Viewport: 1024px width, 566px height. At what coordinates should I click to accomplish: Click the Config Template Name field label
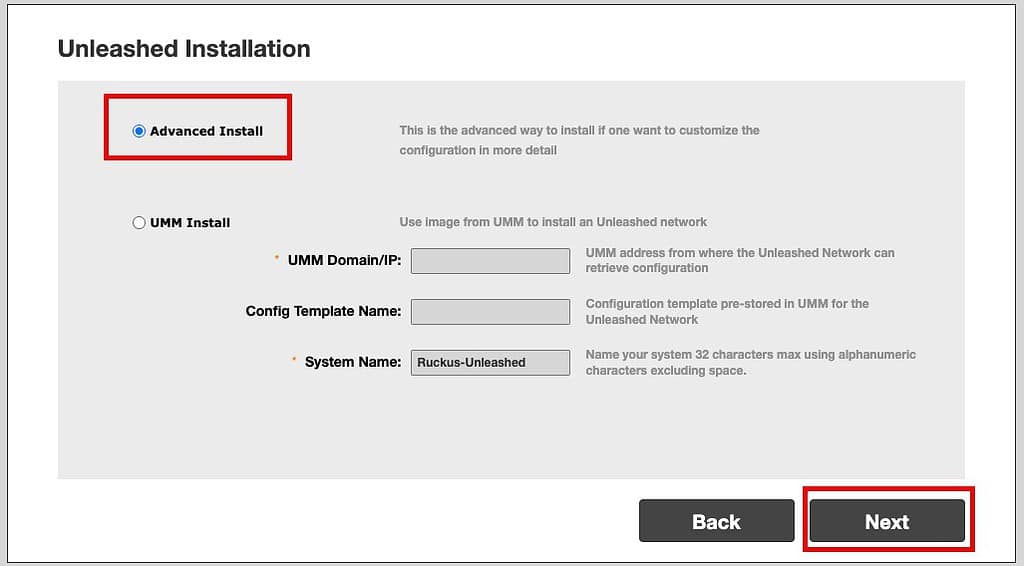click(x=323, y=311)
